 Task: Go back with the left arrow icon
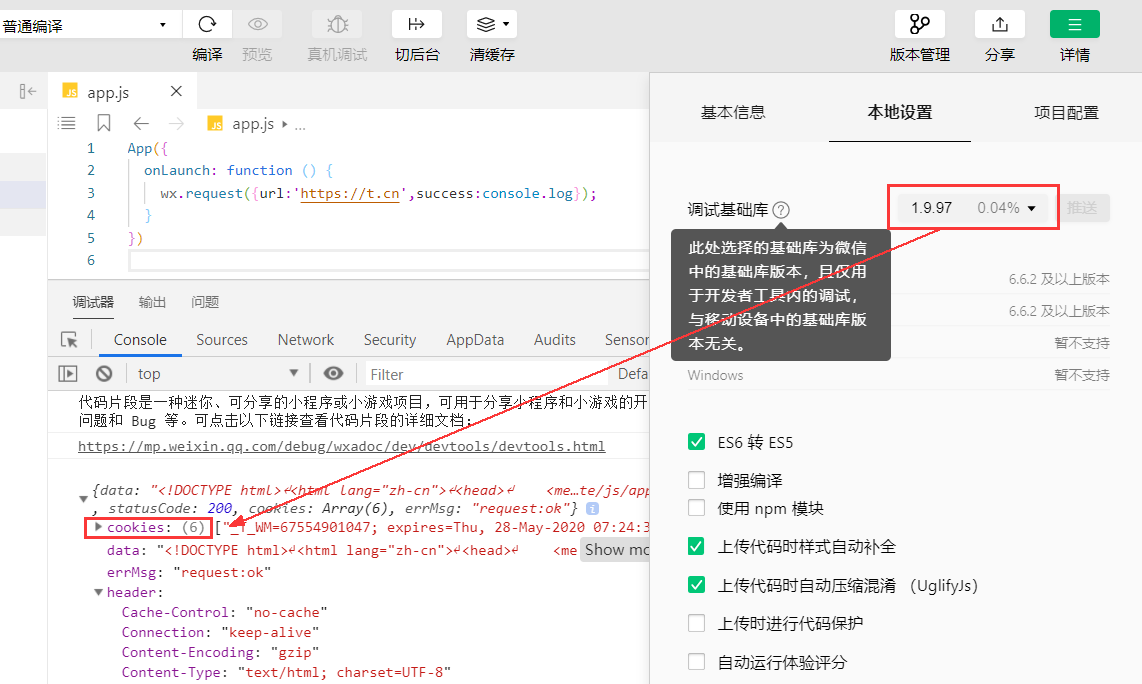click(x=141, y=124)
